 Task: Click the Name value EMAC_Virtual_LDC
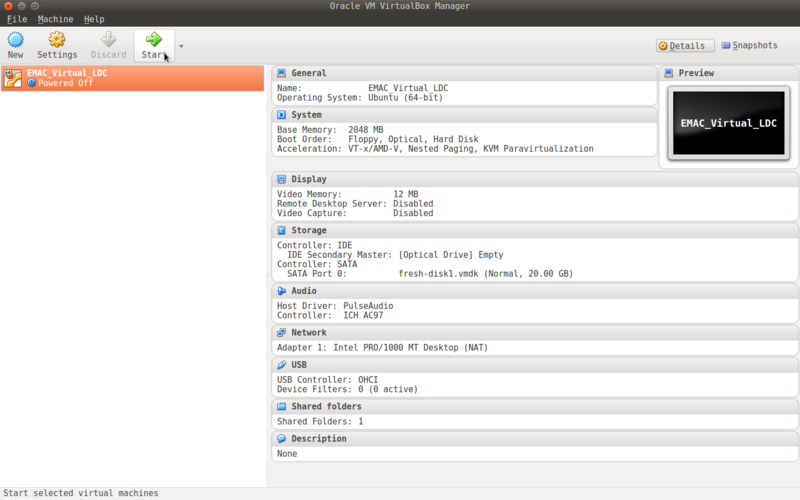(x=408, y=88)
